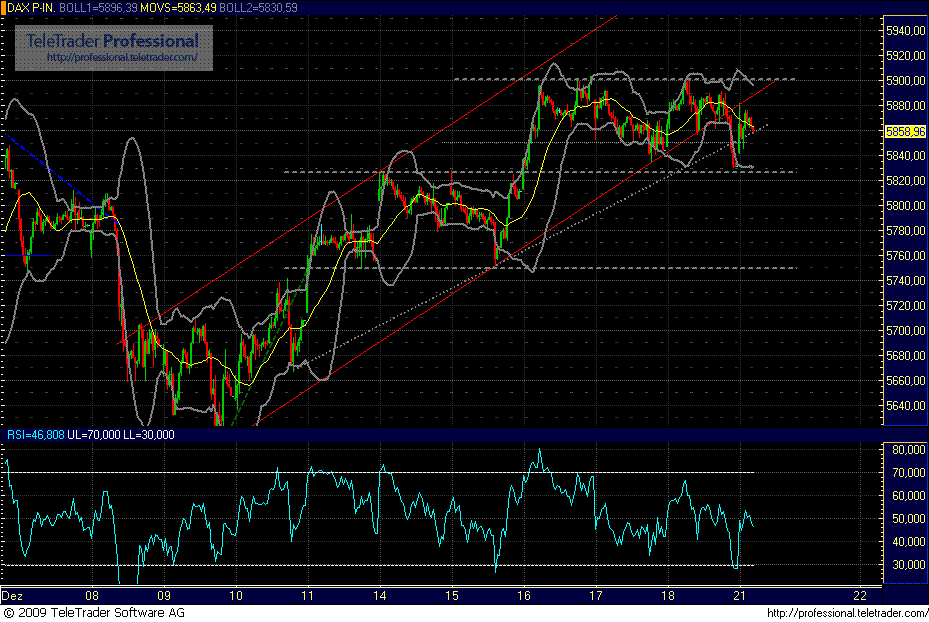Select the BOLL1=5896,39 indicator label
The width and height of the screenshot is (929, 622).
(x=96, y=7)
